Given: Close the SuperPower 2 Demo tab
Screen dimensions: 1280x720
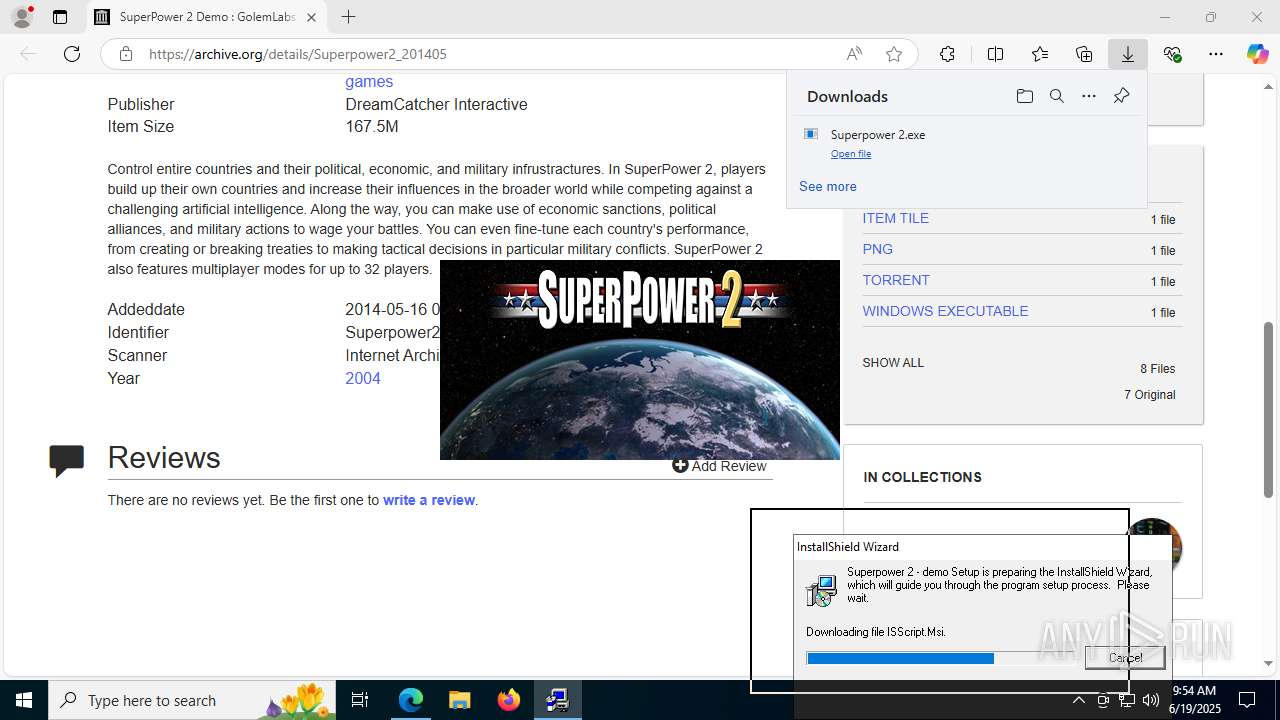Looking at the screenshot, I should coord(311,17).
